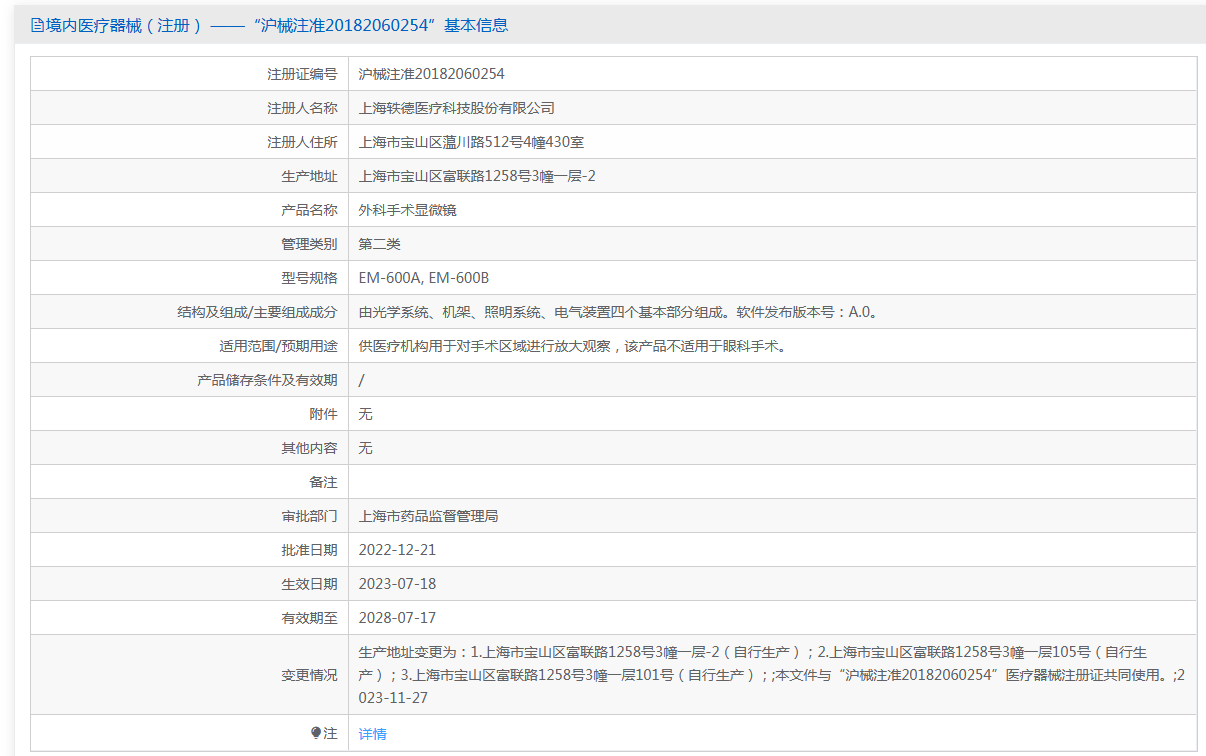Click approval department 上海市药品监督管理局
Screen dimensions: 1206x756
428,516
